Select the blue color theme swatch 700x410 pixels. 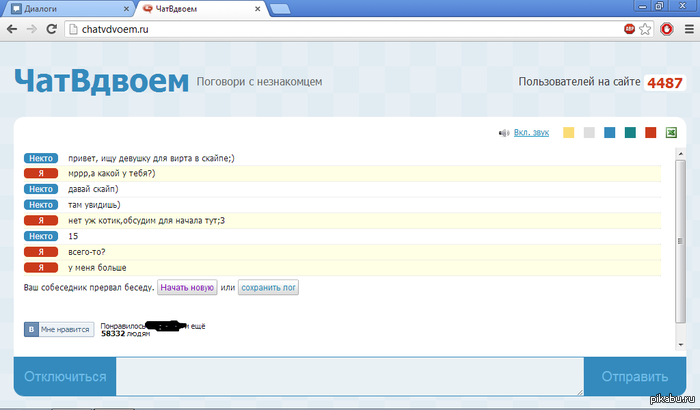pyautogui.click(x=610, y=132)
